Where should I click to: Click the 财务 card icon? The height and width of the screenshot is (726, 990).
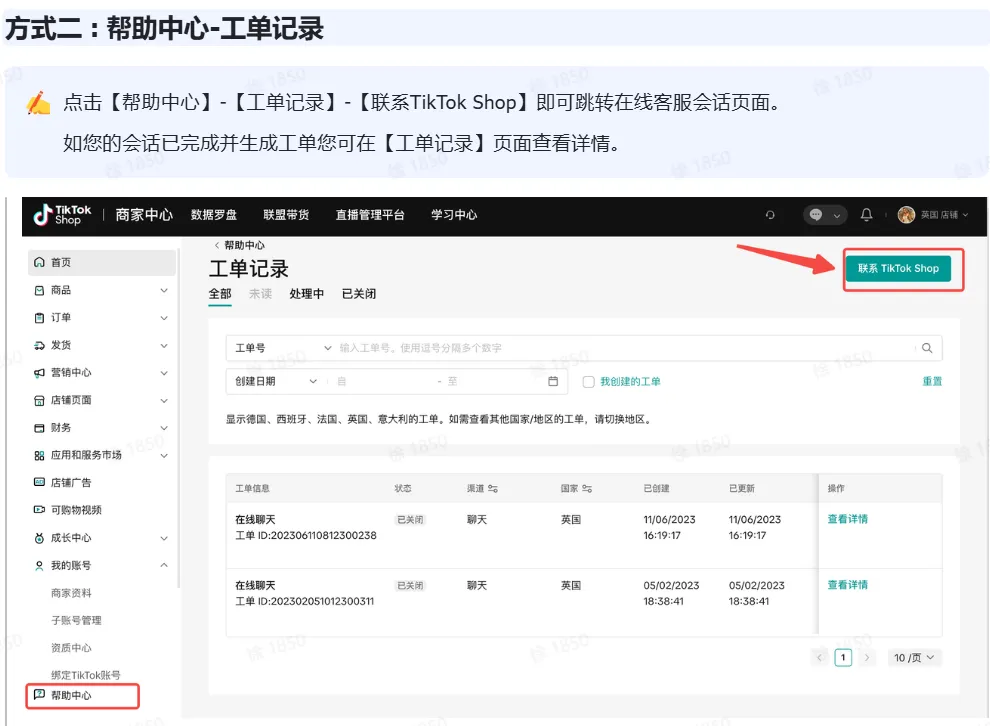(x=39, y=427)
